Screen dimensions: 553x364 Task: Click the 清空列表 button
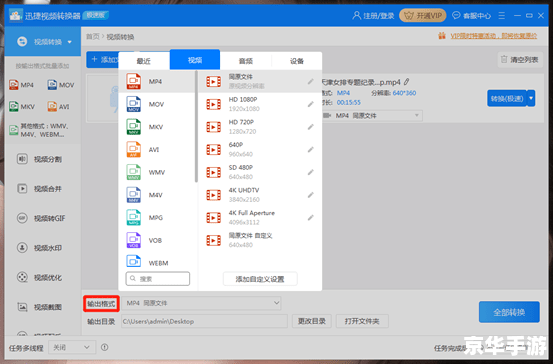(x=520, y=60)
